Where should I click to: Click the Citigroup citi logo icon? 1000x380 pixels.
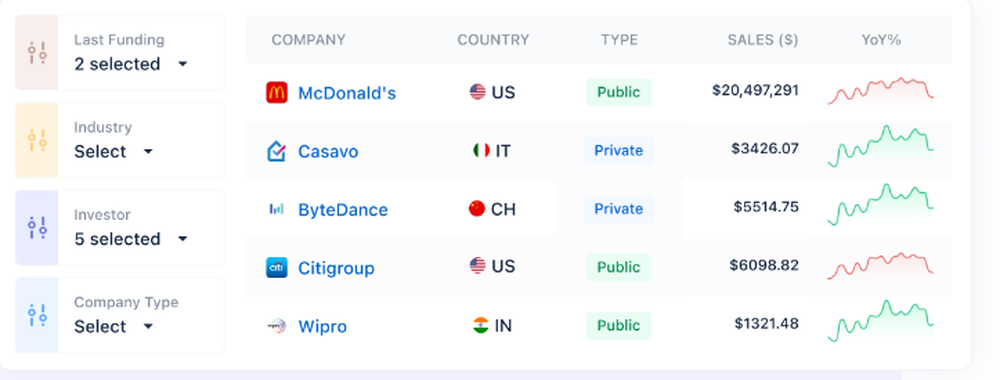click(276, 267)
